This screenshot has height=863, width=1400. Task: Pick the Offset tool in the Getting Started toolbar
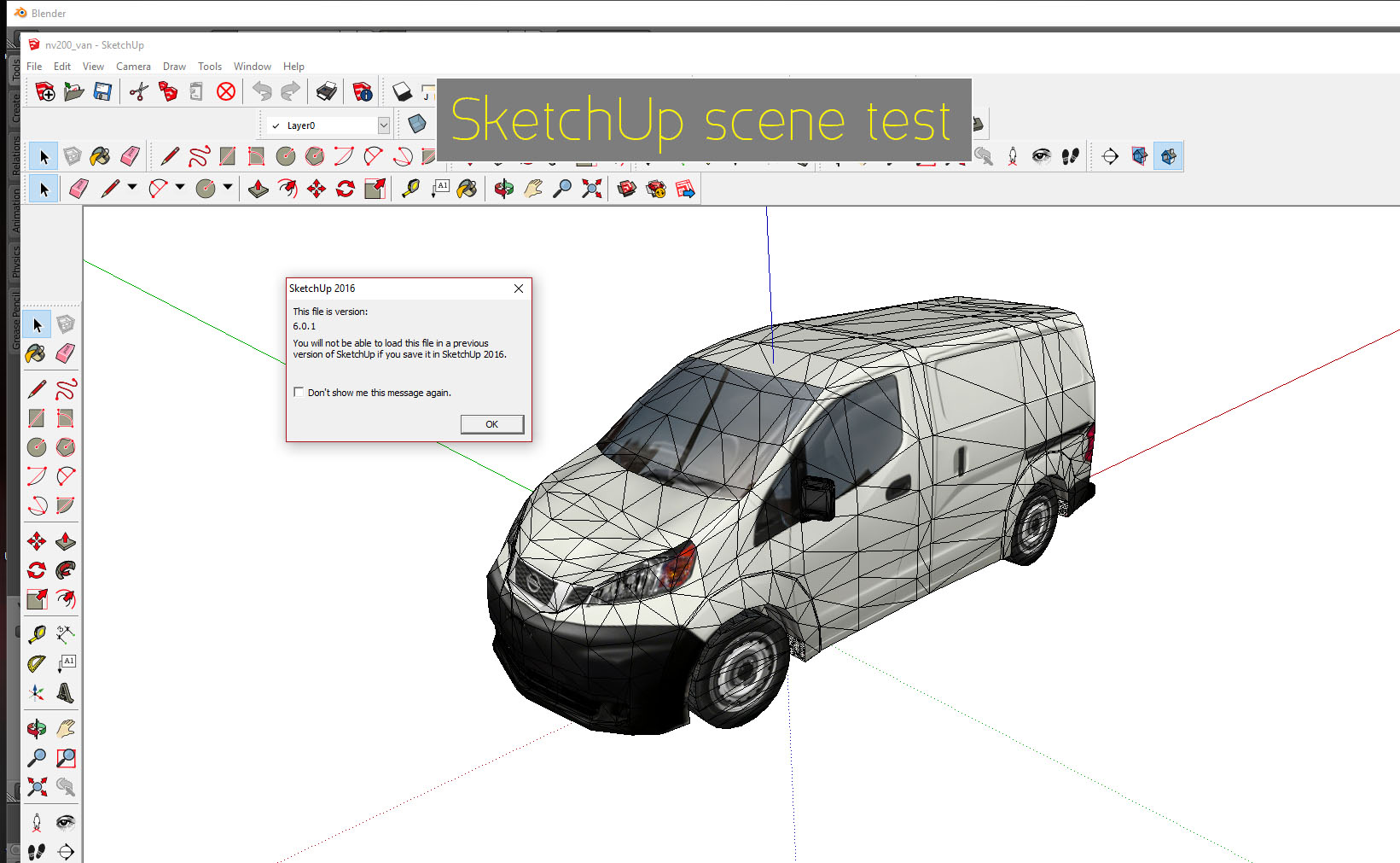pos(288,189)
